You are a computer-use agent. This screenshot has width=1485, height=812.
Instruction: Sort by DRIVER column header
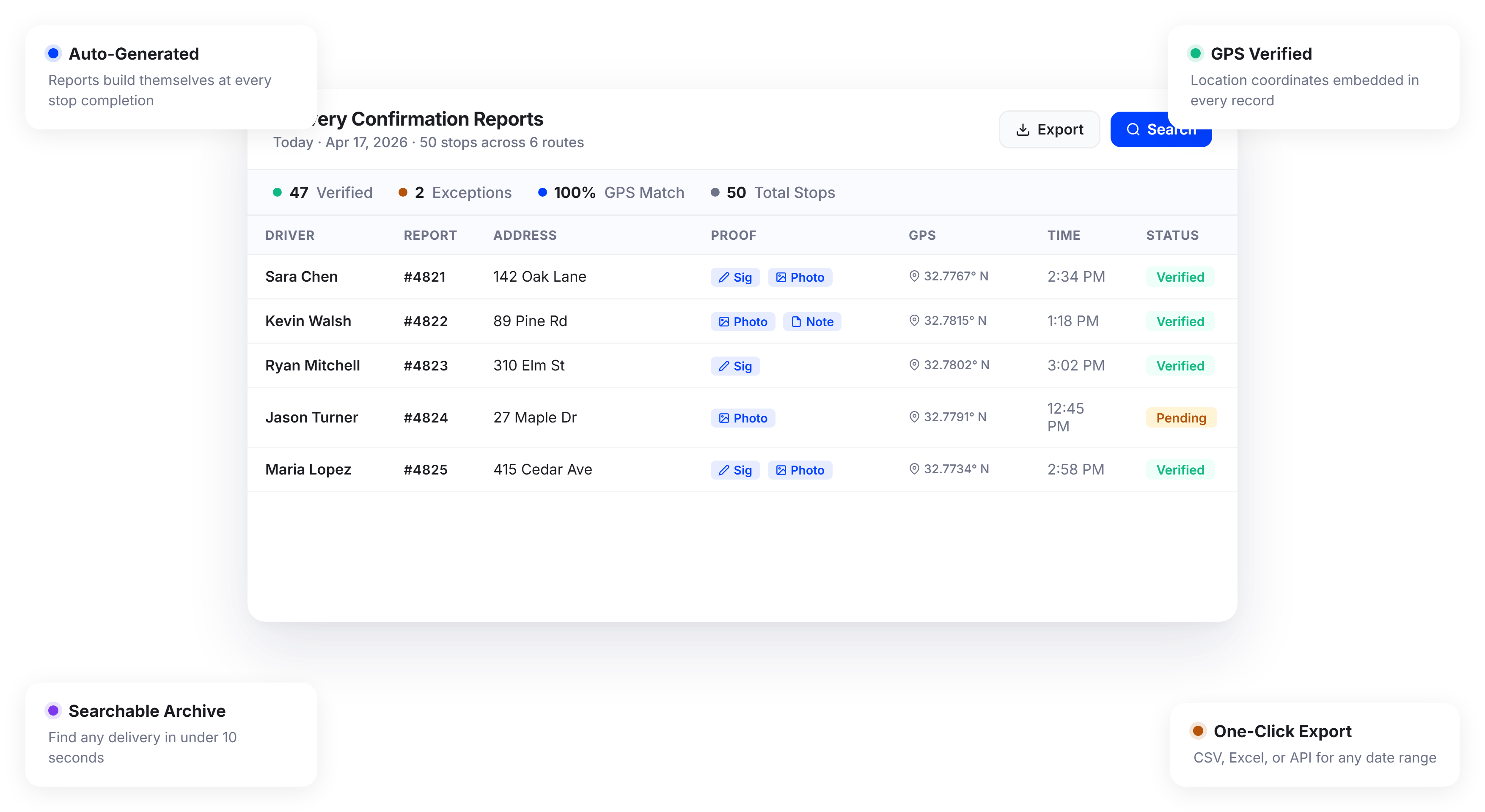pos(290,235)
